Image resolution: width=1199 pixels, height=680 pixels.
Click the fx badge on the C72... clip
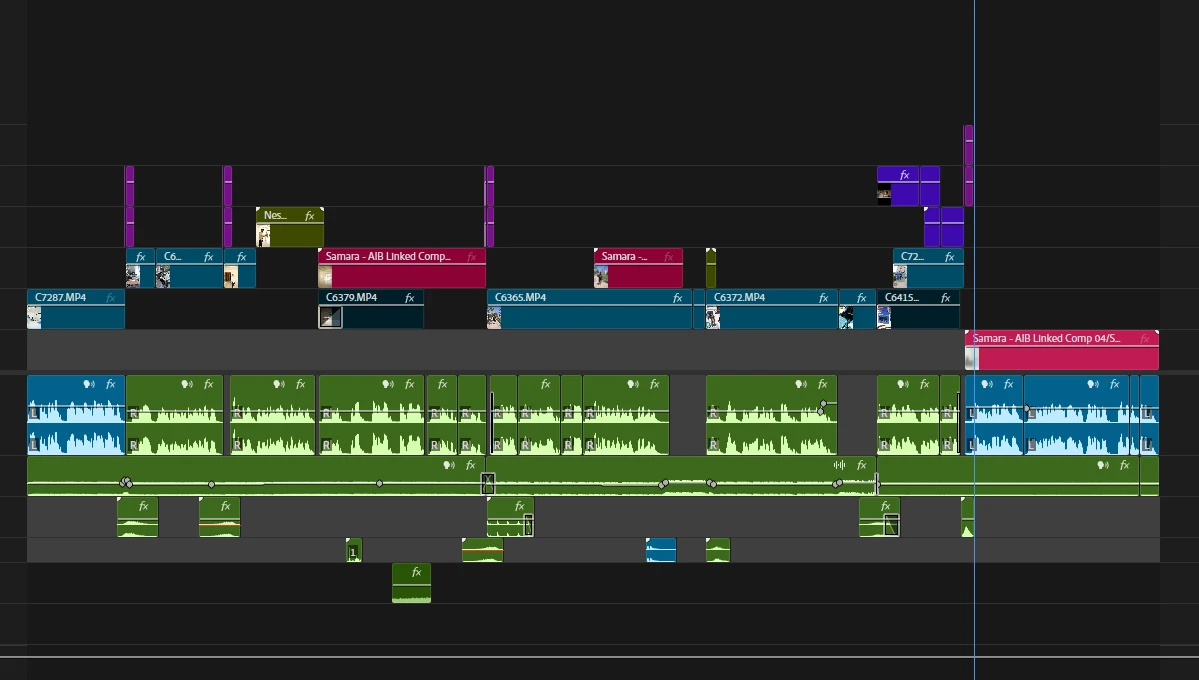click(949, 257)
